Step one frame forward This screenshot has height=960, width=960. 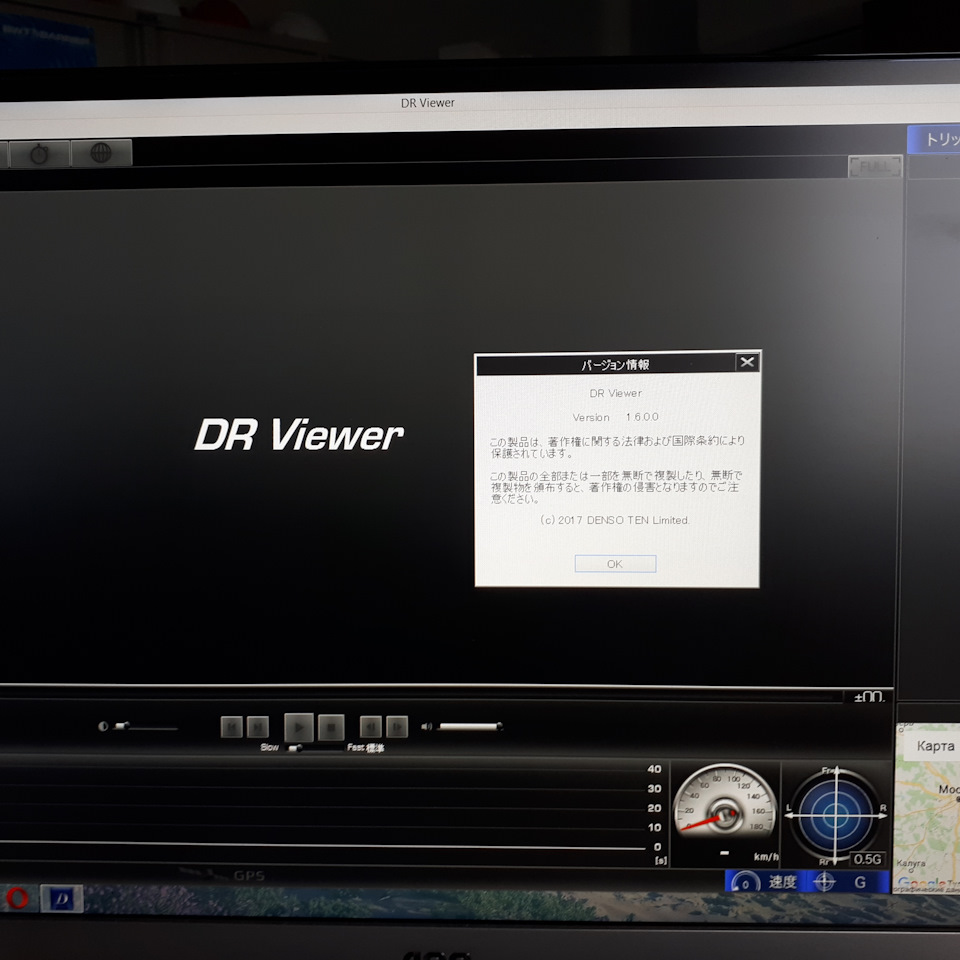397,727
